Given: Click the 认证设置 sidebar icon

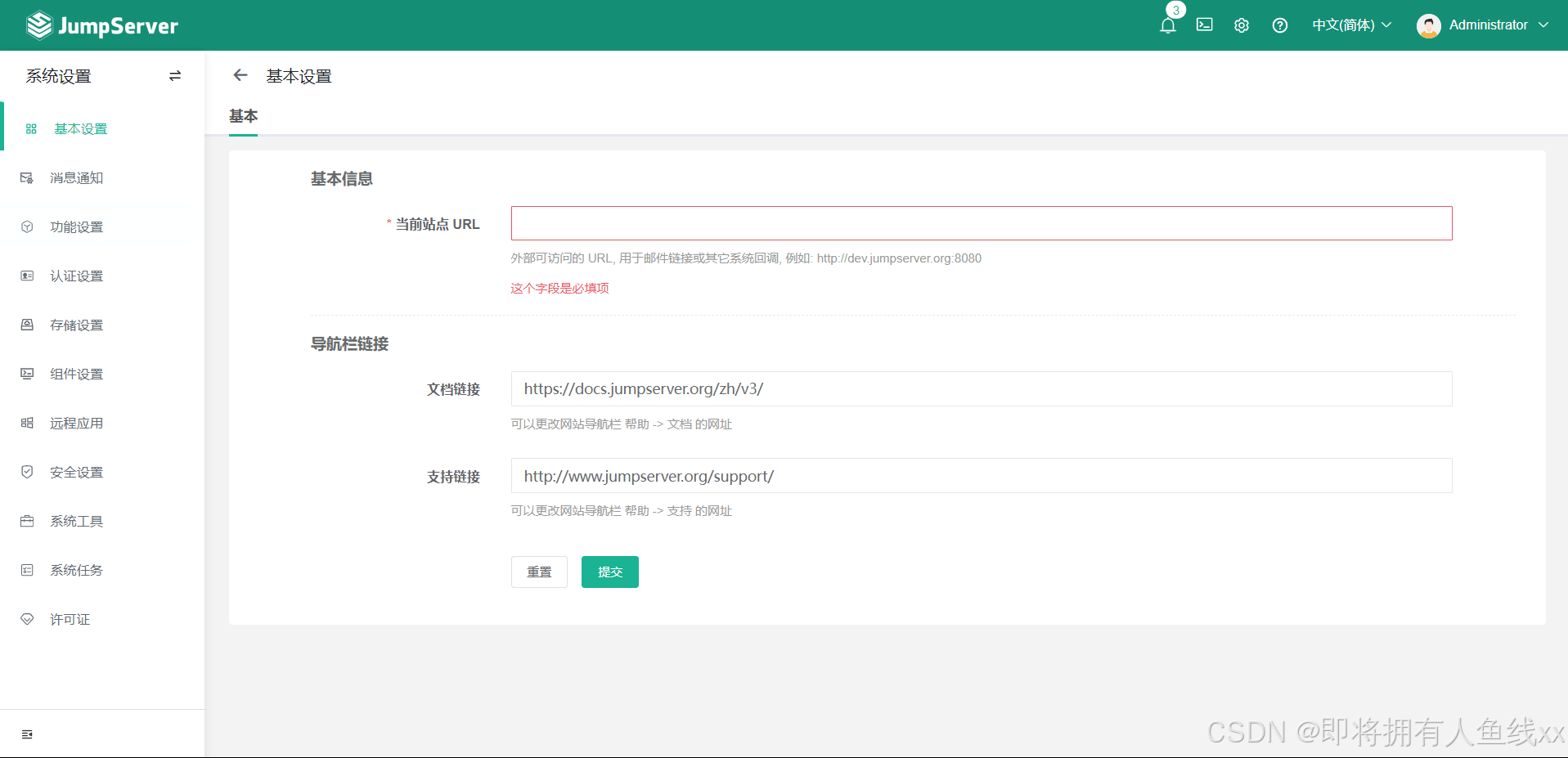Looking at the screenshot, I should click(x=27, y=276).
